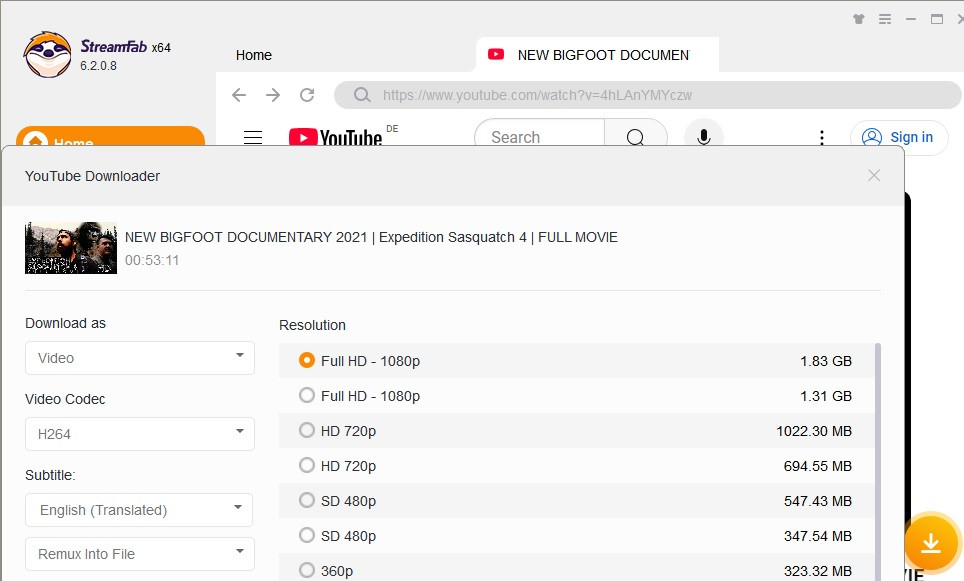Close the YouTube Downloader dialog

pyautogui.click(x=874, y=175)
